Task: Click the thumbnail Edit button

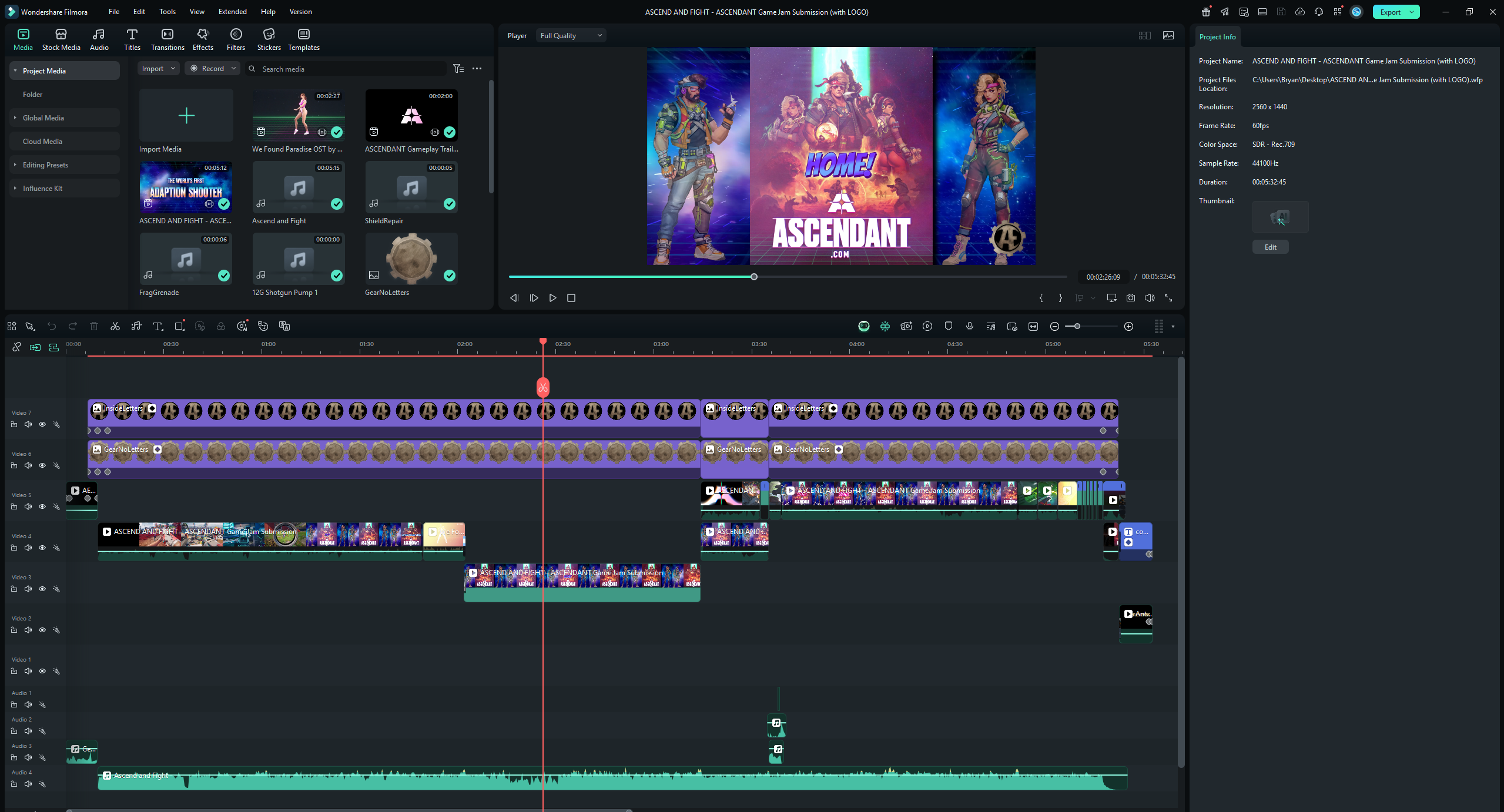Action: (1270, 247)
